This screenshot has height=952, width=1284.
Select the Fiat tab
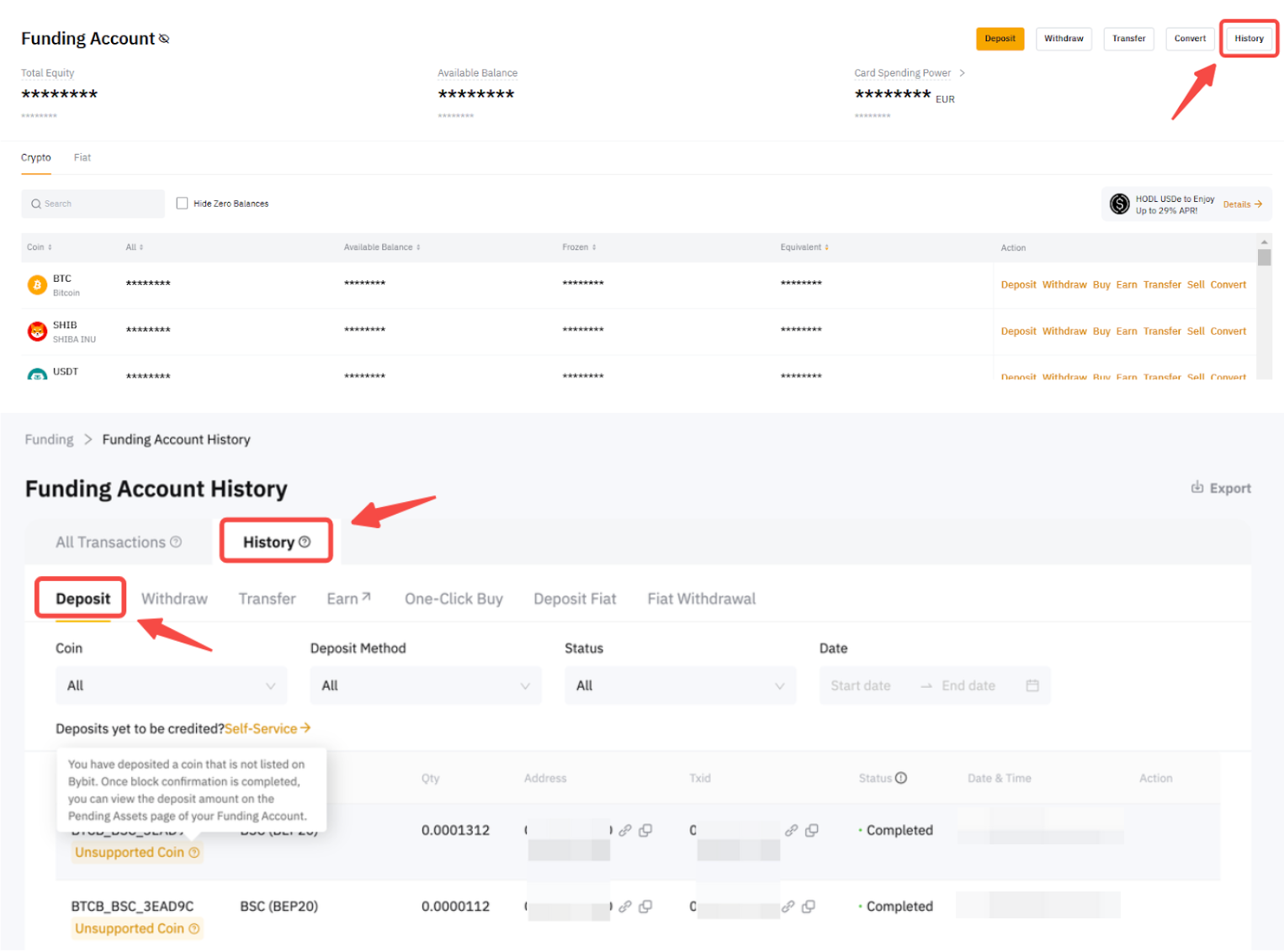coord(82,158)
